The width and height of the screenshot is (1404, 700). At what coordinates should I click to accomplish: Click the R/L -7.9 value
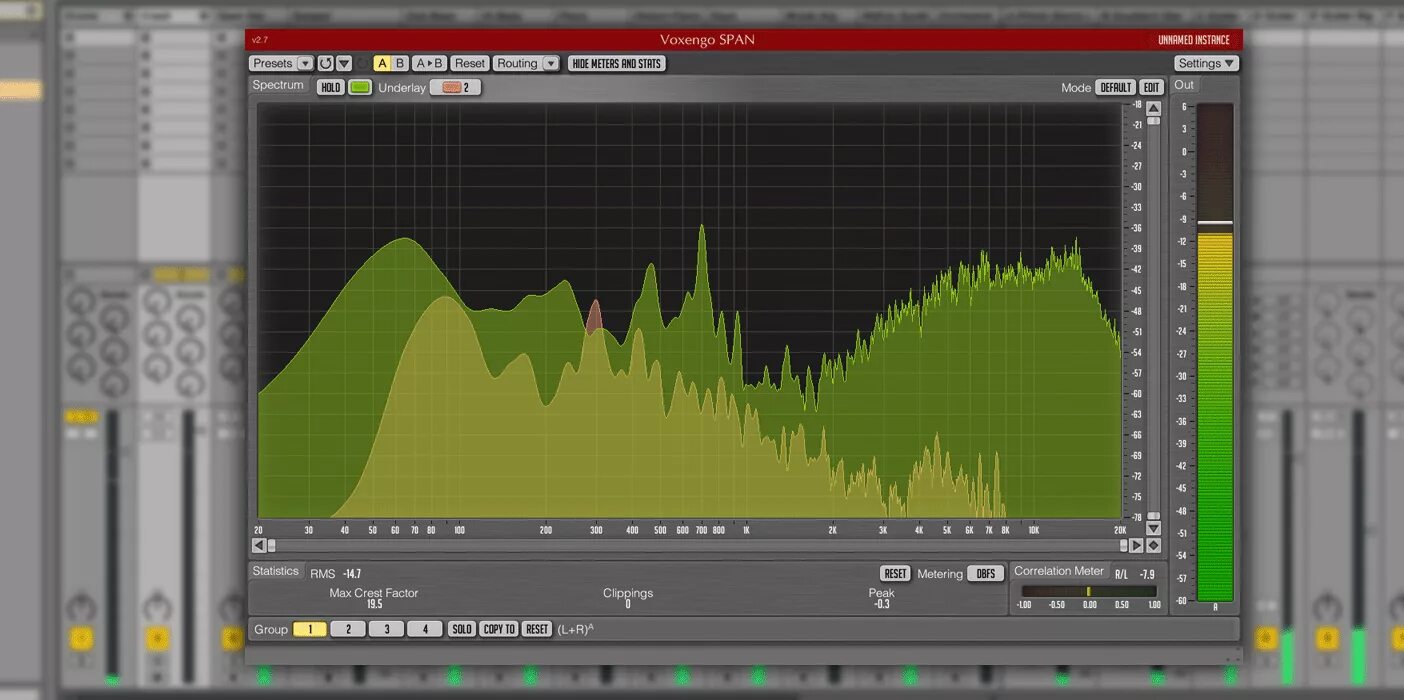point(1135,575)
